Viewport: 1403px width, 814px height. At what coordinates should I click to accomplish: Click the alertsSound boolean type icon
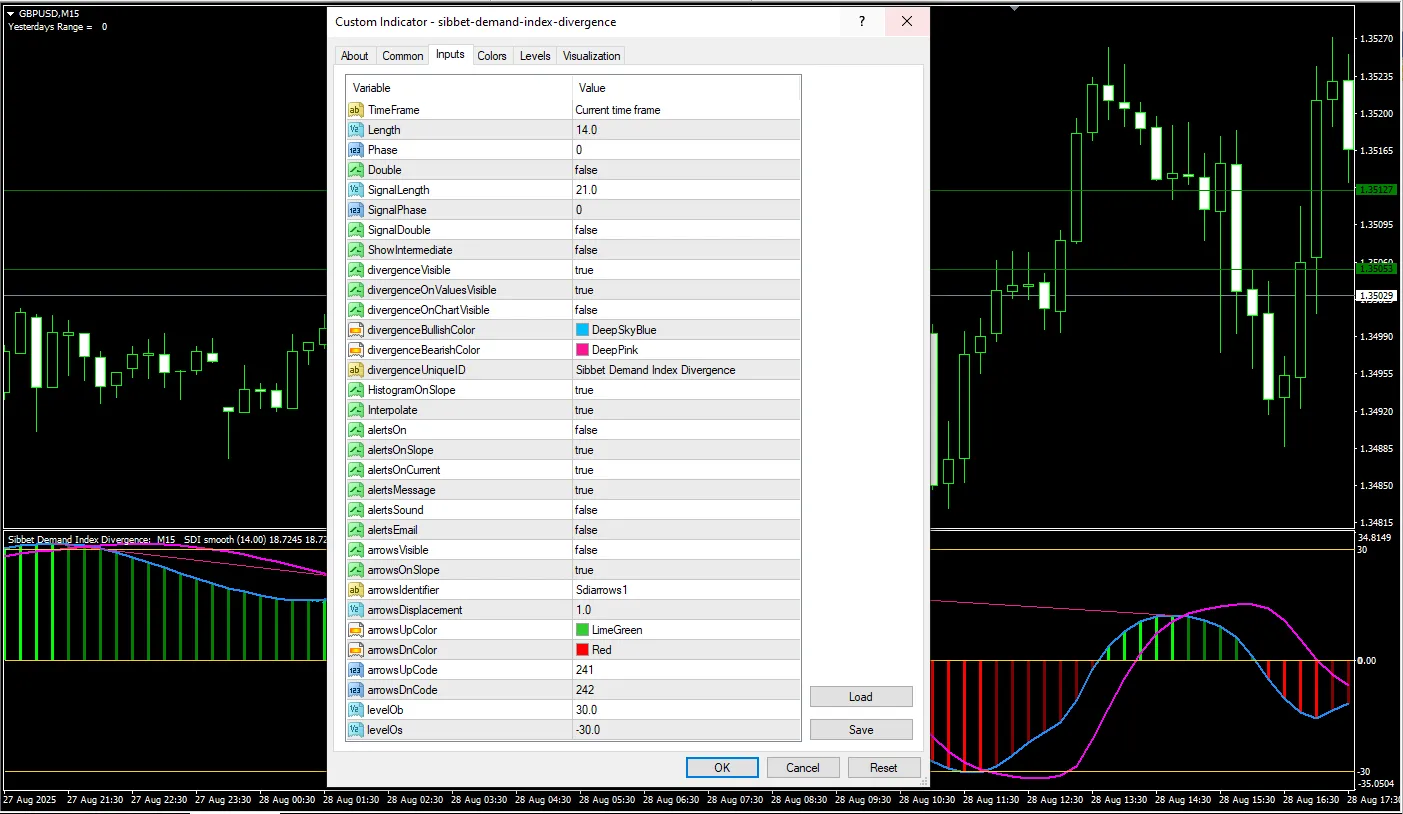(x=355, y=510)
